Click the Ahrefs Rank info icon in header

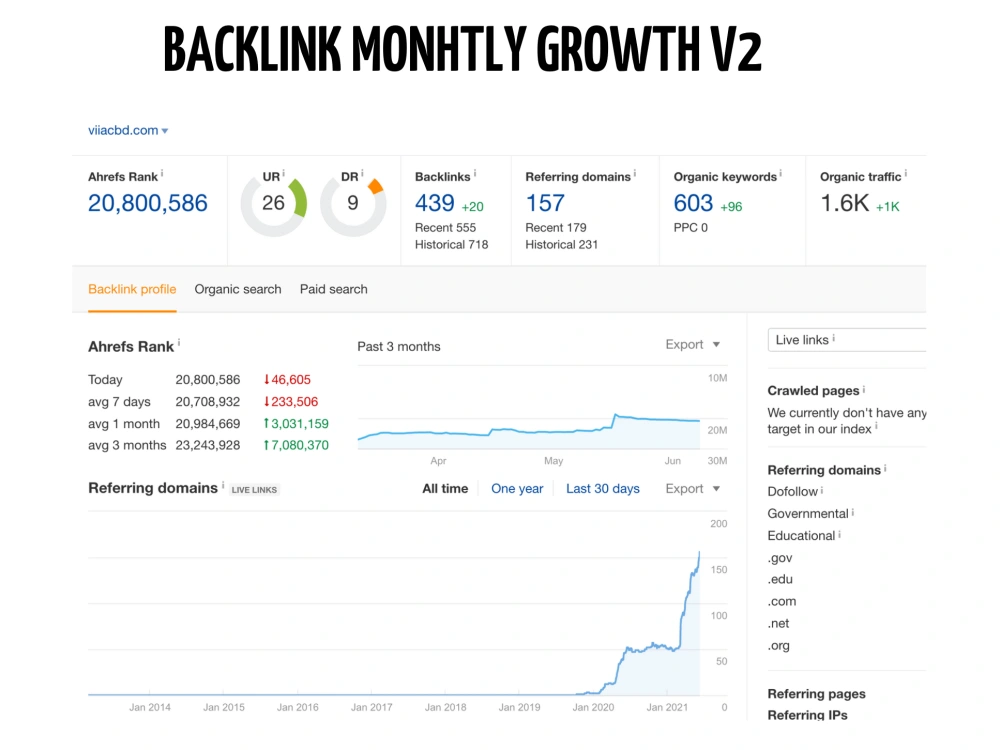[162, 173]
